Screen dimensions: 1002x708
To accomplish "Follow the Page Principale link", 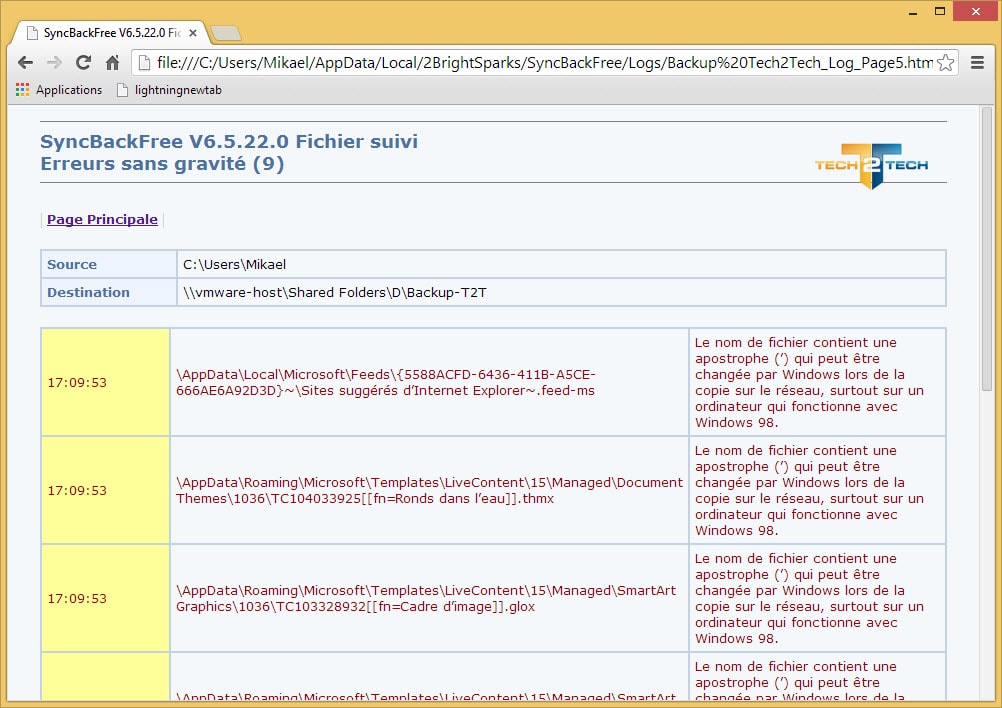I will [x=102, y=220].
